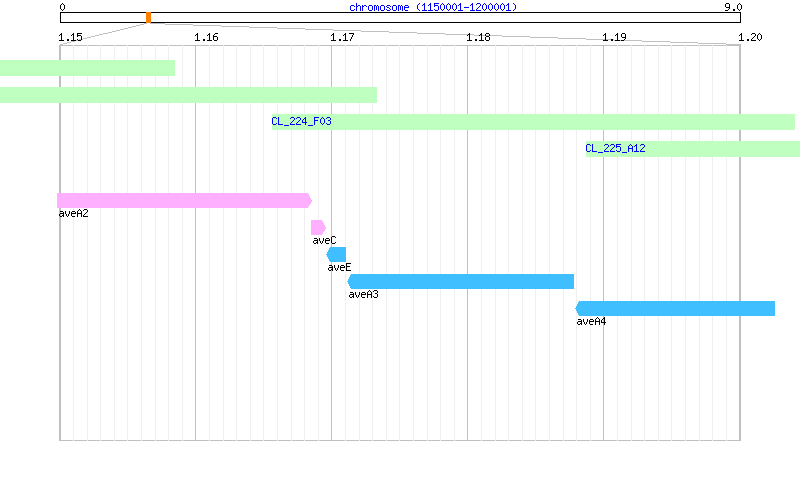Select the CL_224_F03 clone label

coord(301,121)
